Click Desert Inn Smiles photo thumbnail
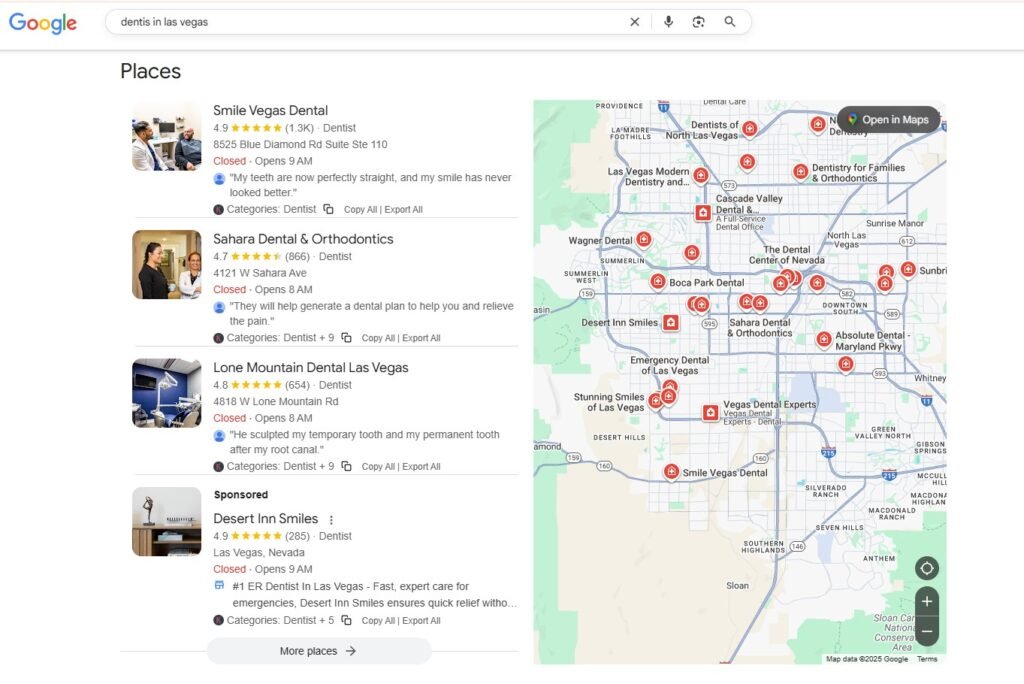The width and height of the screenshot is (1024, 684). (166, 522)
